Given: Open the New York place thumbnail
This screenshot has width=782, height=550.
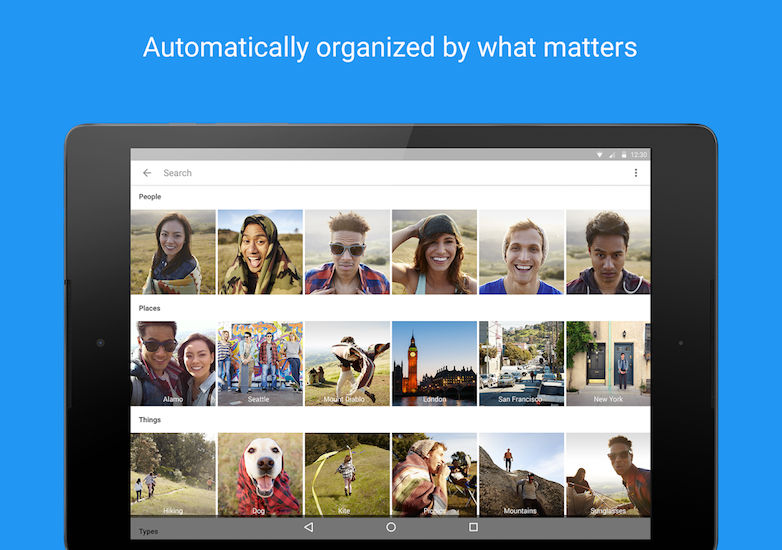Looking at the screenshot, I should tap(608, 364).
